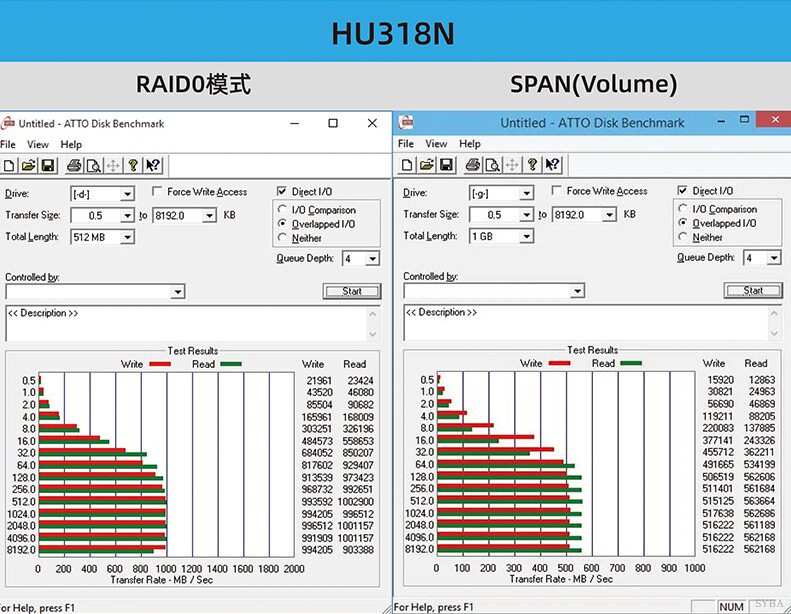Open Total Length 1 GB dropdown

point(526,236)
